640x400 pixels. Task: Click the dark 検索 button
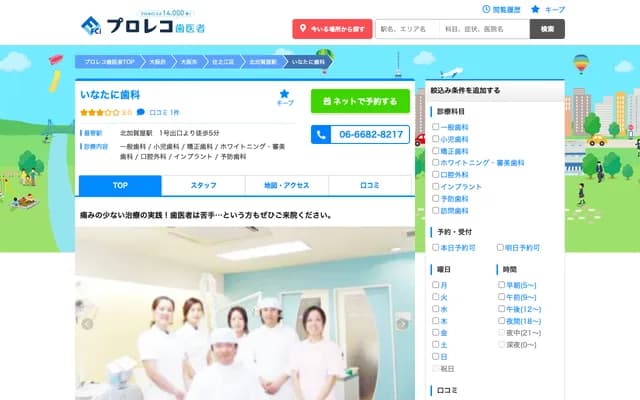coord(547,29)
